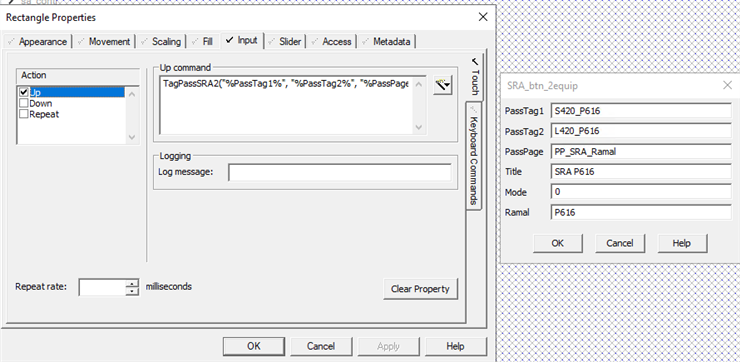Click up arrow of Up command scrollbar
Screen dimensions: 740x362
click(x=419, y=84)
